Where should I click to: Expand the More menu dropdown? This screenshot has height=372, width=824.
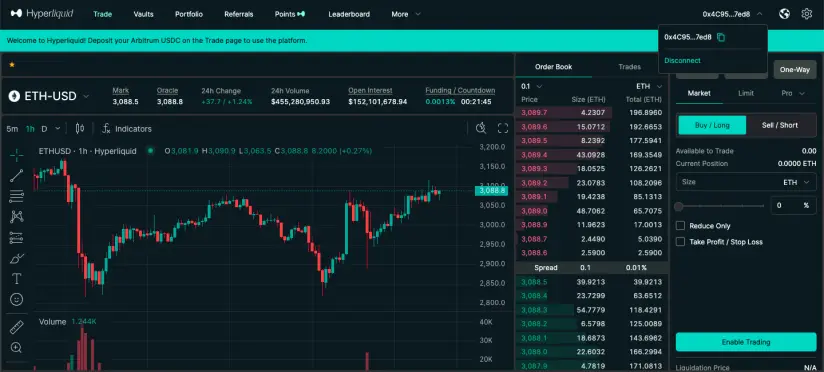406,14
